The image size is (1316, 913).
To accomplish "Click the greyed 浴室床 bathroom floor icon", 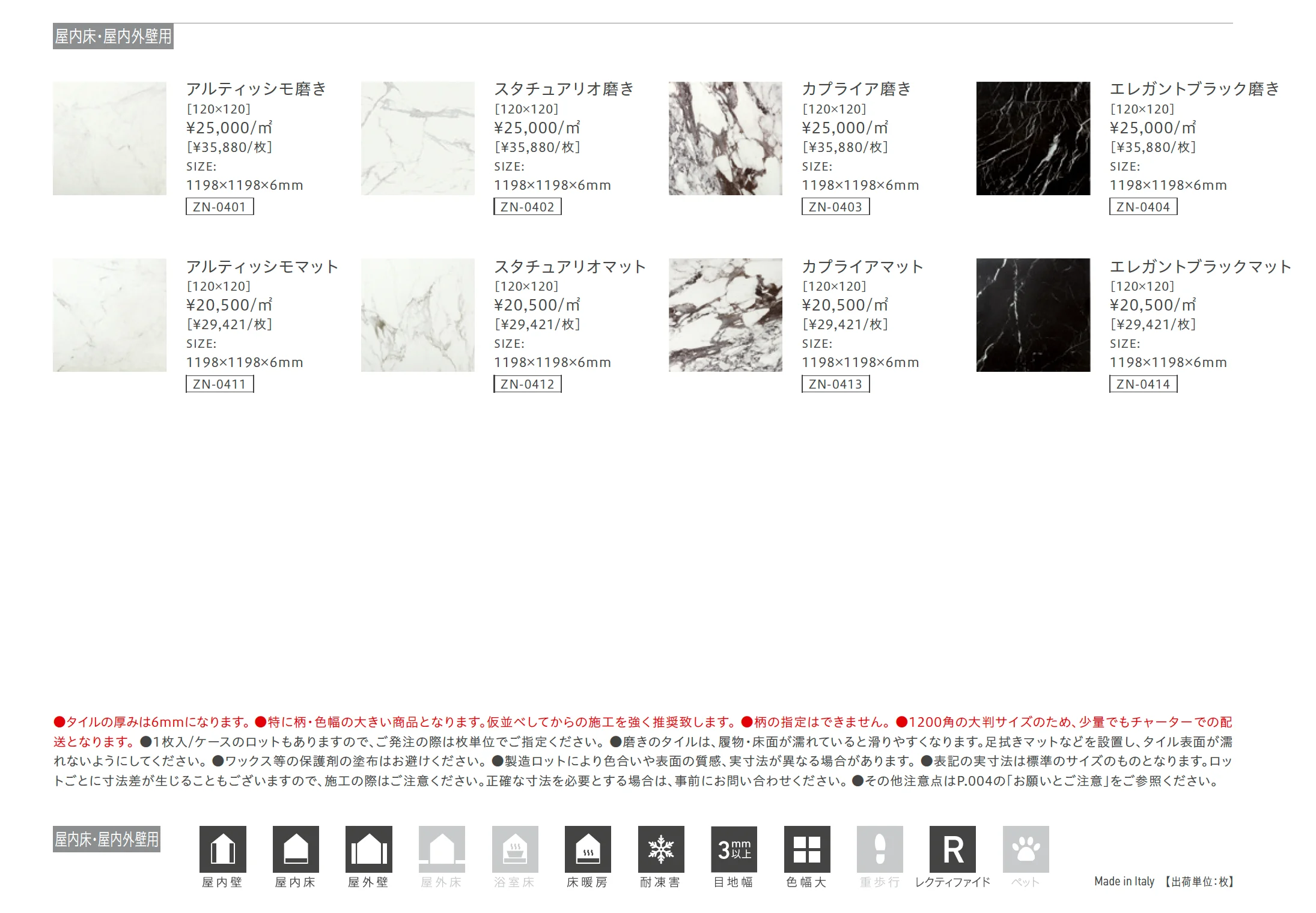I will pos(515,849).
